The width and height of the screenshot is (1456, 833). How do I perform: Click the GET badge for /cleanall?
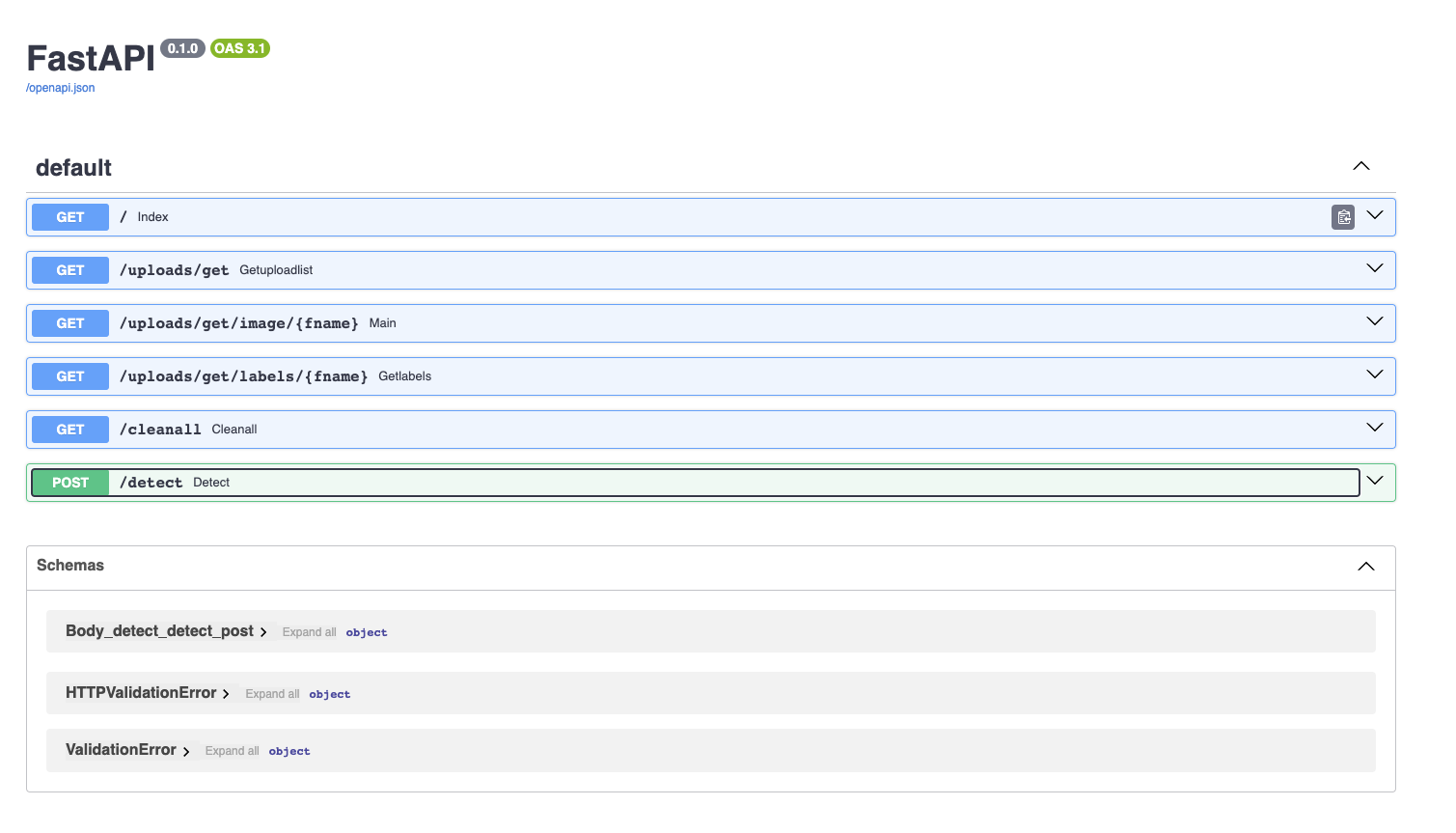[x=70, y=430]
